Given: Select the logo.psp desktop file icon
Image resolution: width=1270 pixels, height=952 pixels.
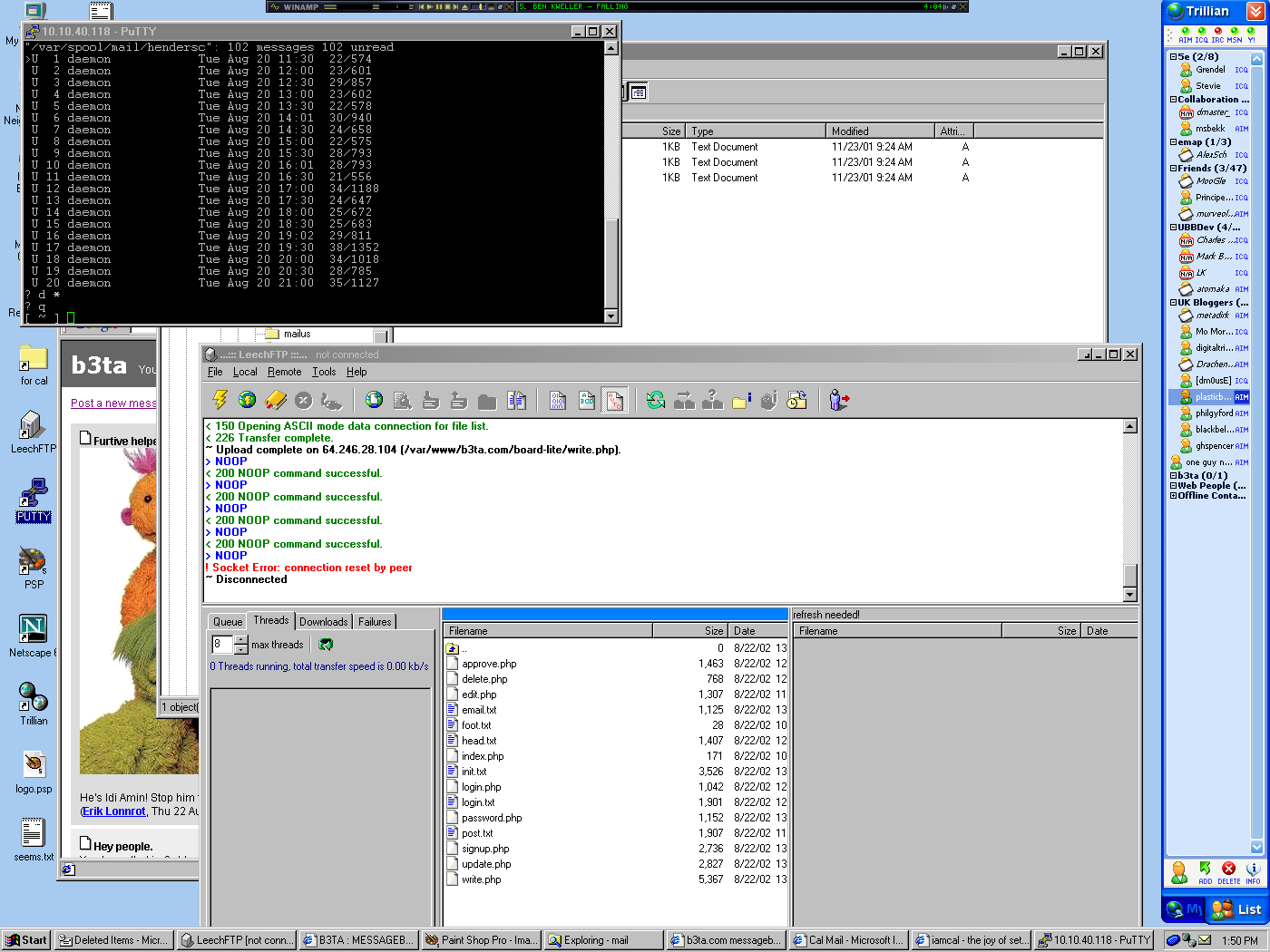Looking at the screenshot, I should pyautogui.click(x=33, y=772).
